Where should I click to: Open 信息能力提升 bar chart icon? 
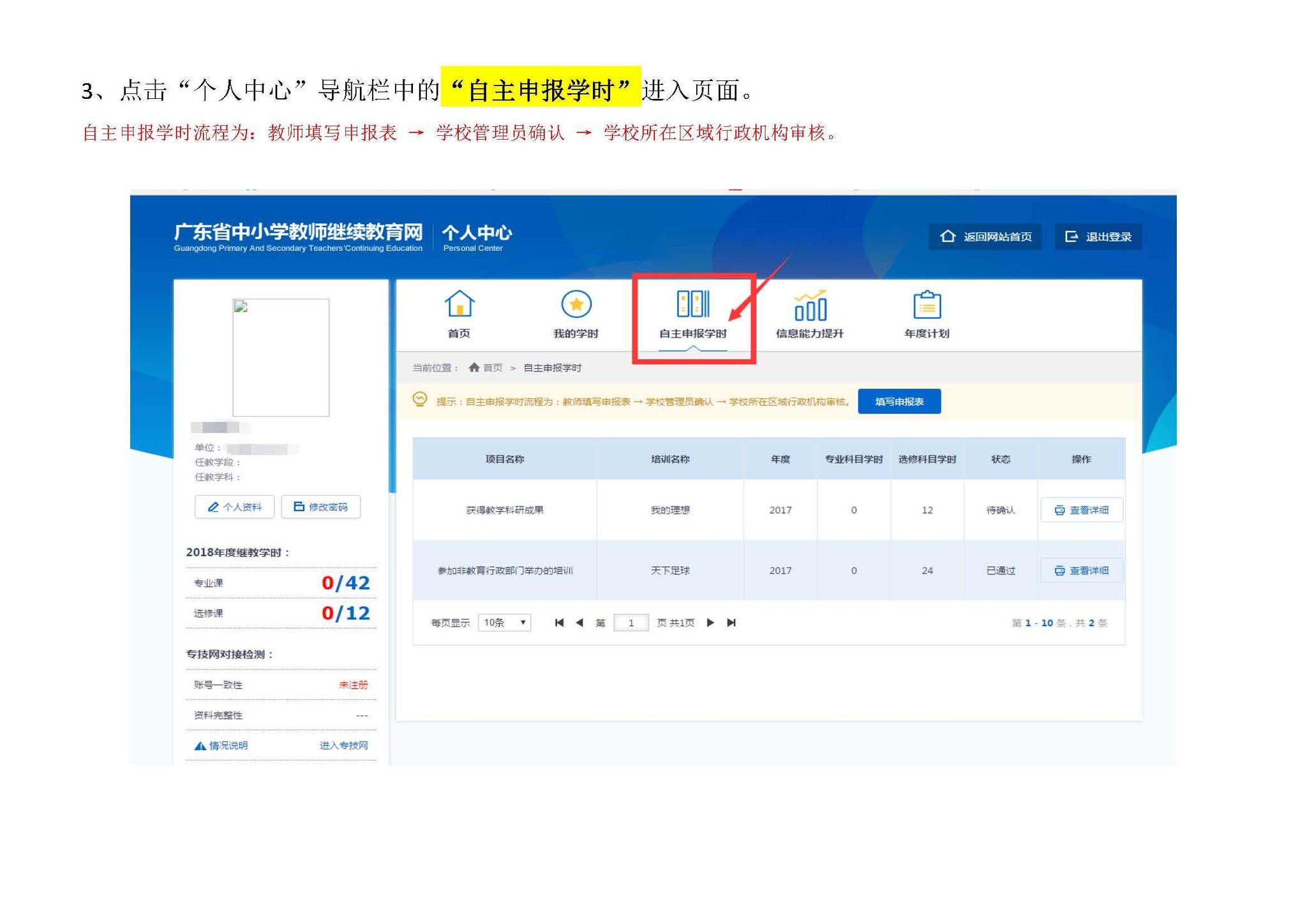coord(809,306)
